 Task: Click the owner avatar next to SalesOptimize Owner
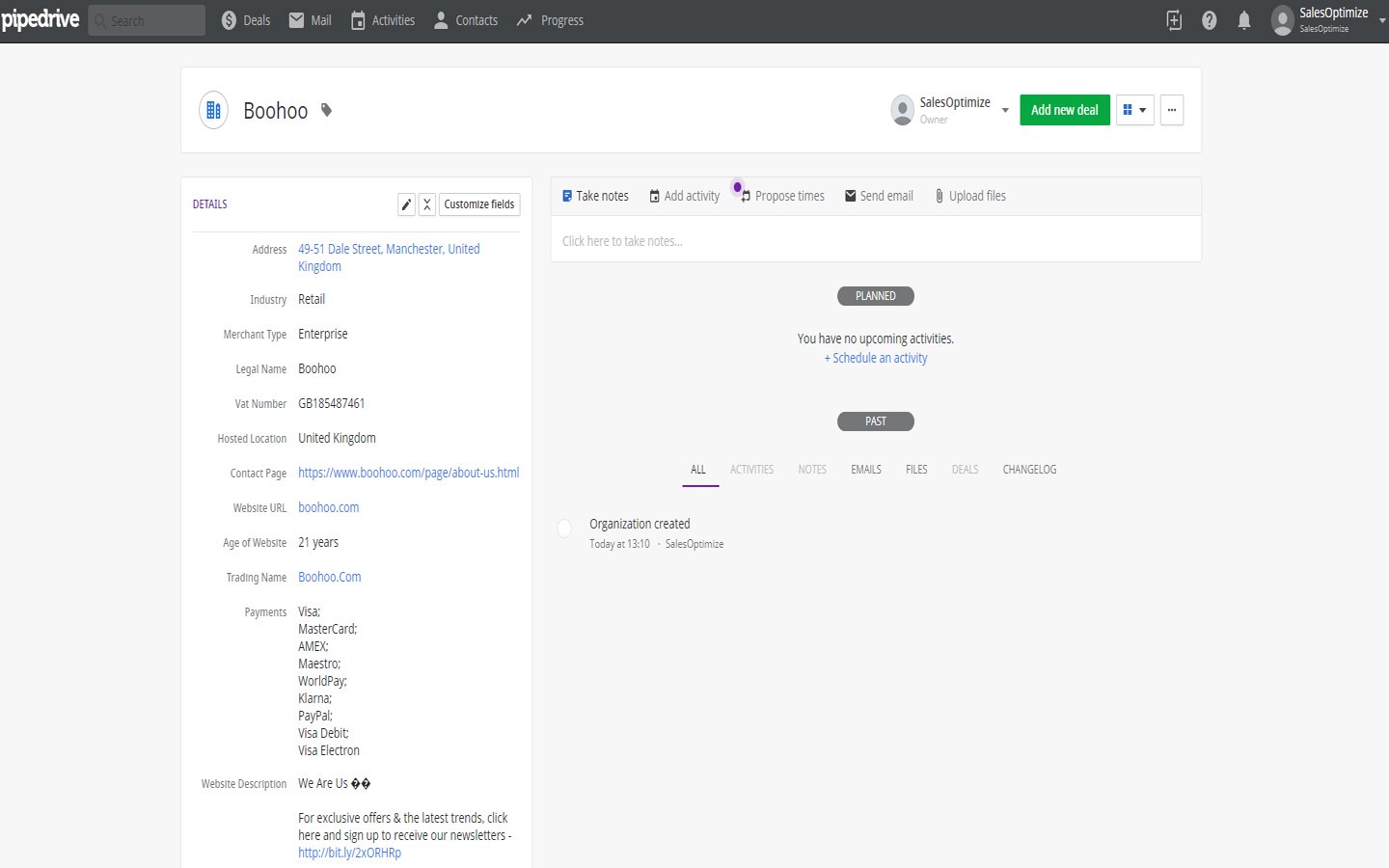(x=902, y=110)
